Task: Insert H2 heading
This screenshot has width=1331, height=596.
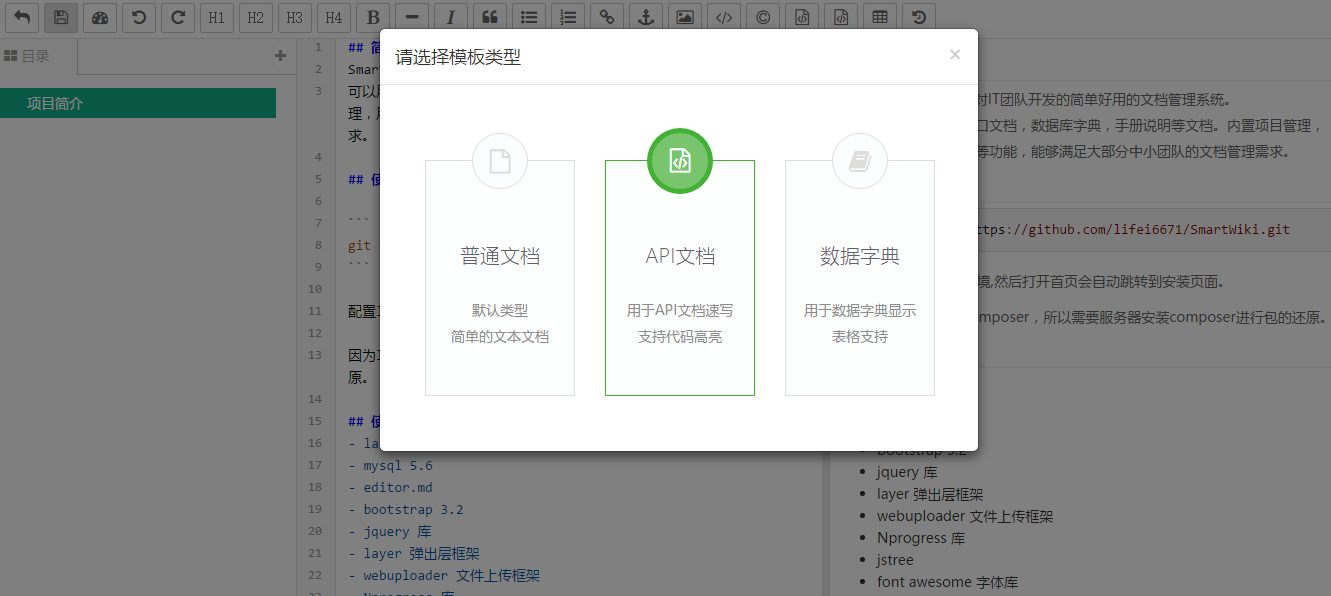Action: tap(255, 17)
